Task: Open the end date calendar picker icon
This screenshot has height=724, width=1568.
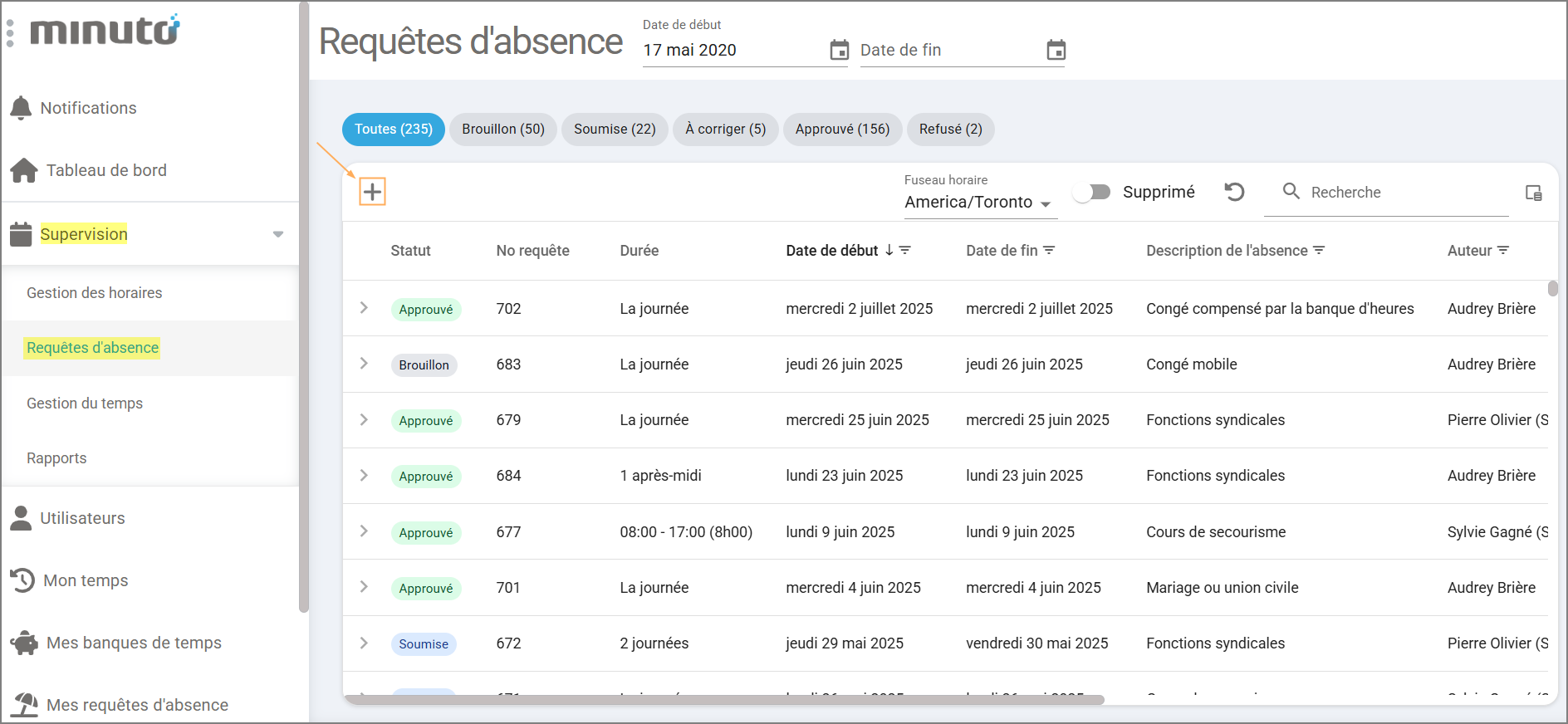Action: click(1056, 50)
